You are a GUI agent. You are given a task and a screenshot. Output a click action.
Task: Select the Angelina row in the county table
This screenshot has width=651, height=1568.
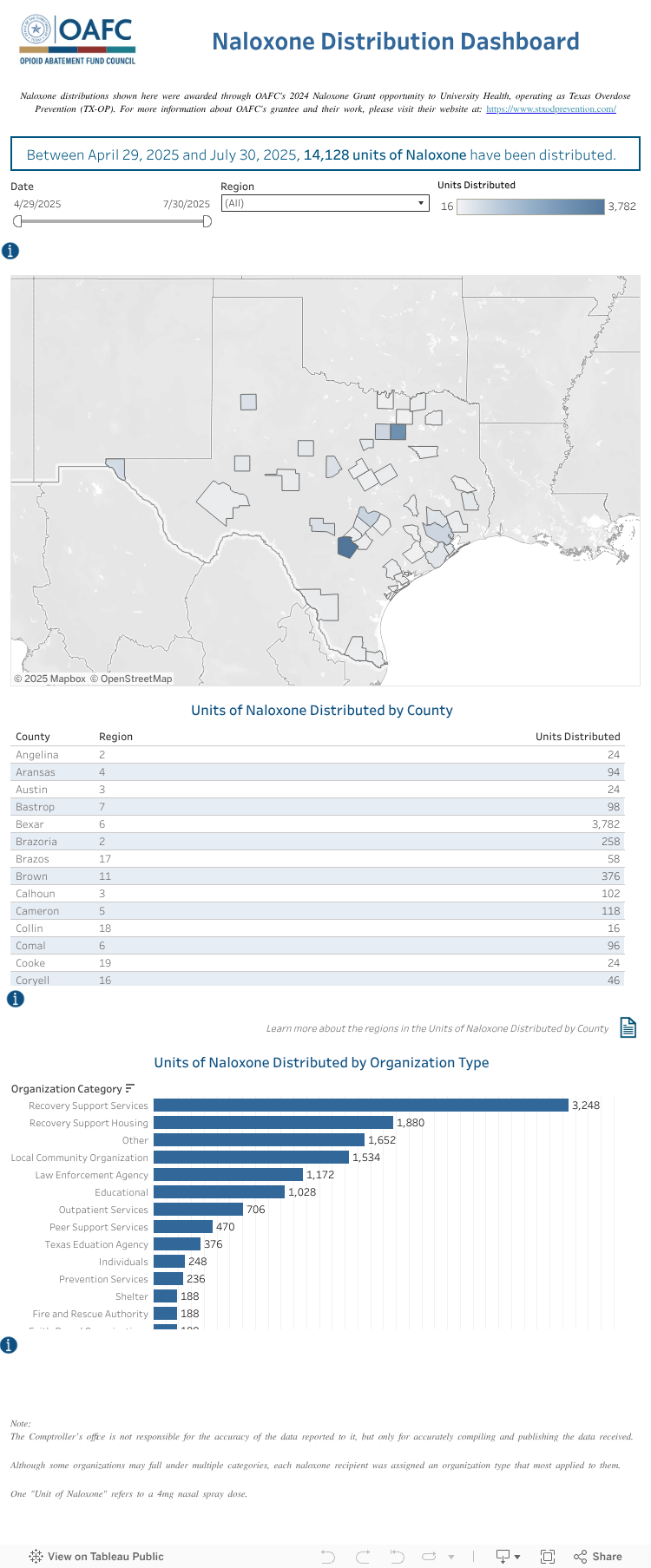pos(318,755)
